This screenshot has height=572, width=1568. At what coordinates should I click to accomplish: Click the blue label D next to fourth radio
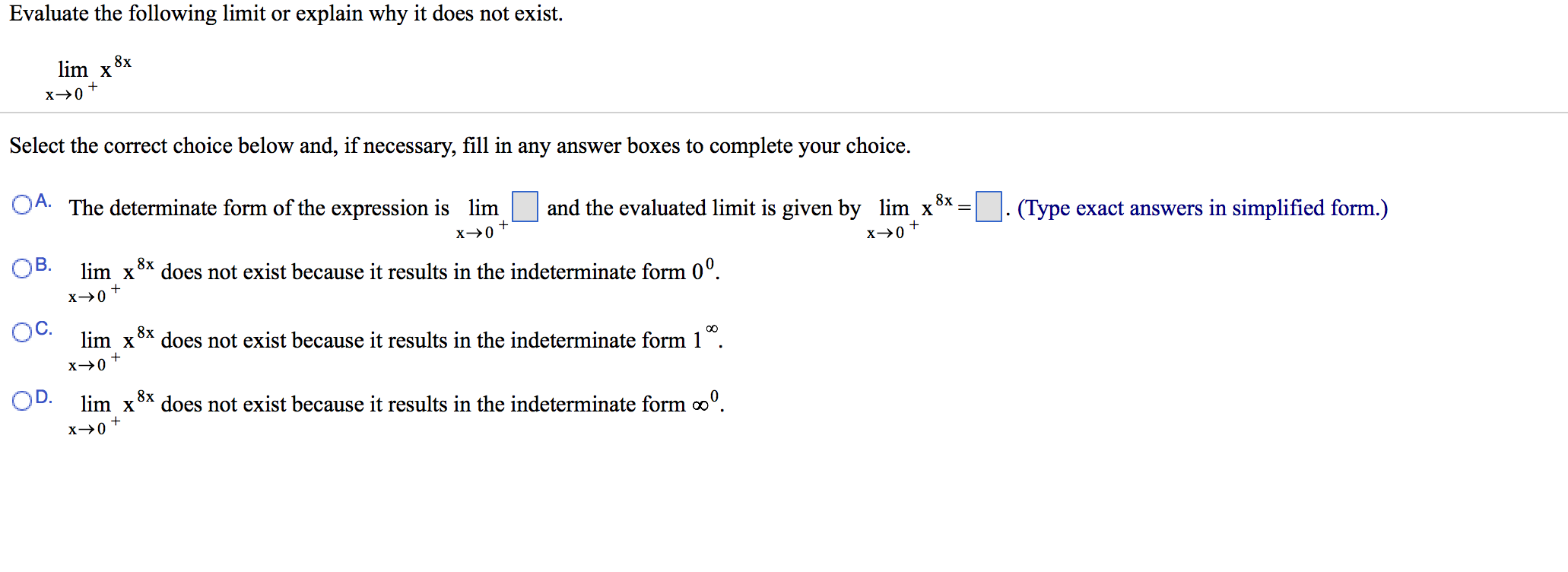43,395
